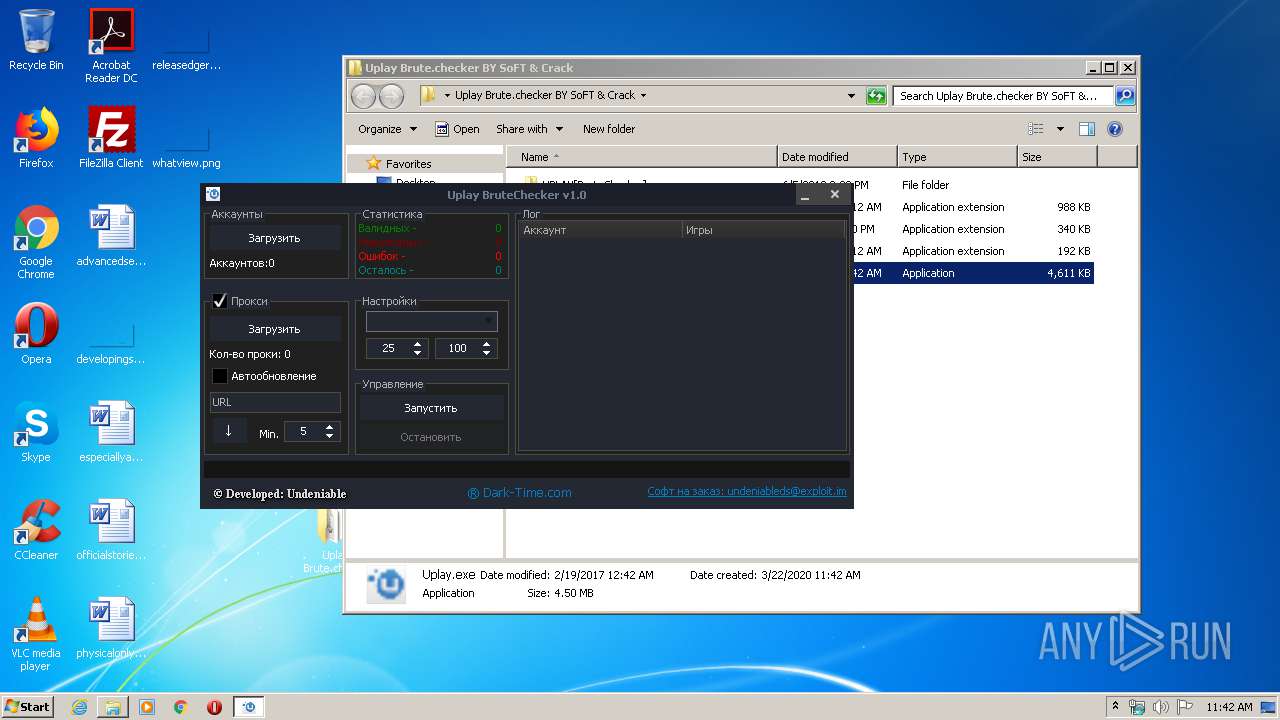Open the Share with dropdown in Explorer

pyautogui.click(x=530, y=129)
